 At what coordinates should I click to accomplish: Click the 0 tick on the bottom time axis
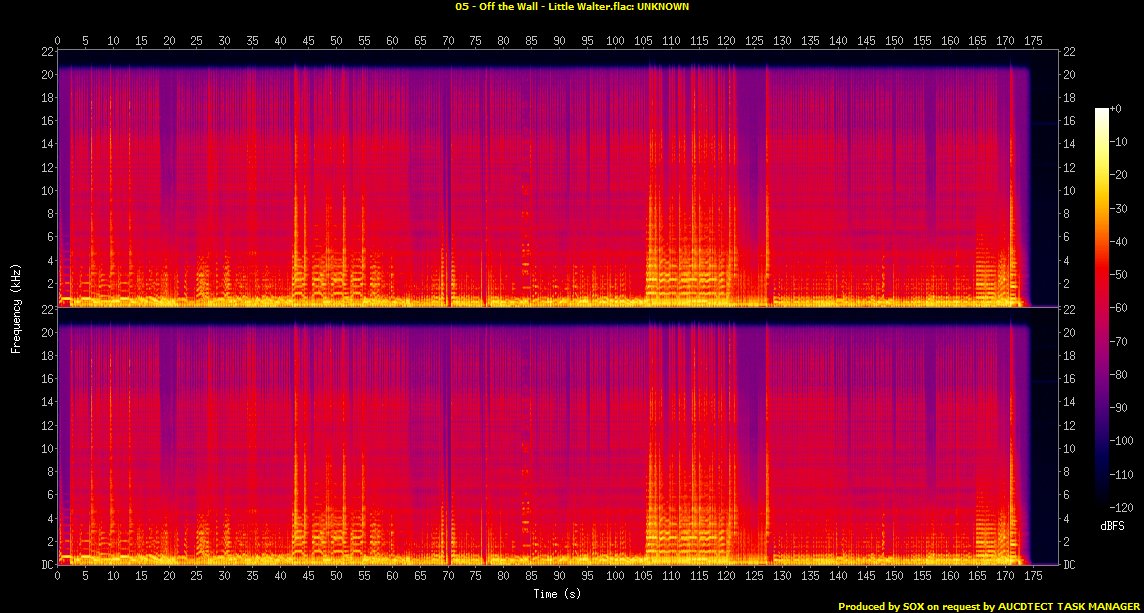click(x=58, y=577)
